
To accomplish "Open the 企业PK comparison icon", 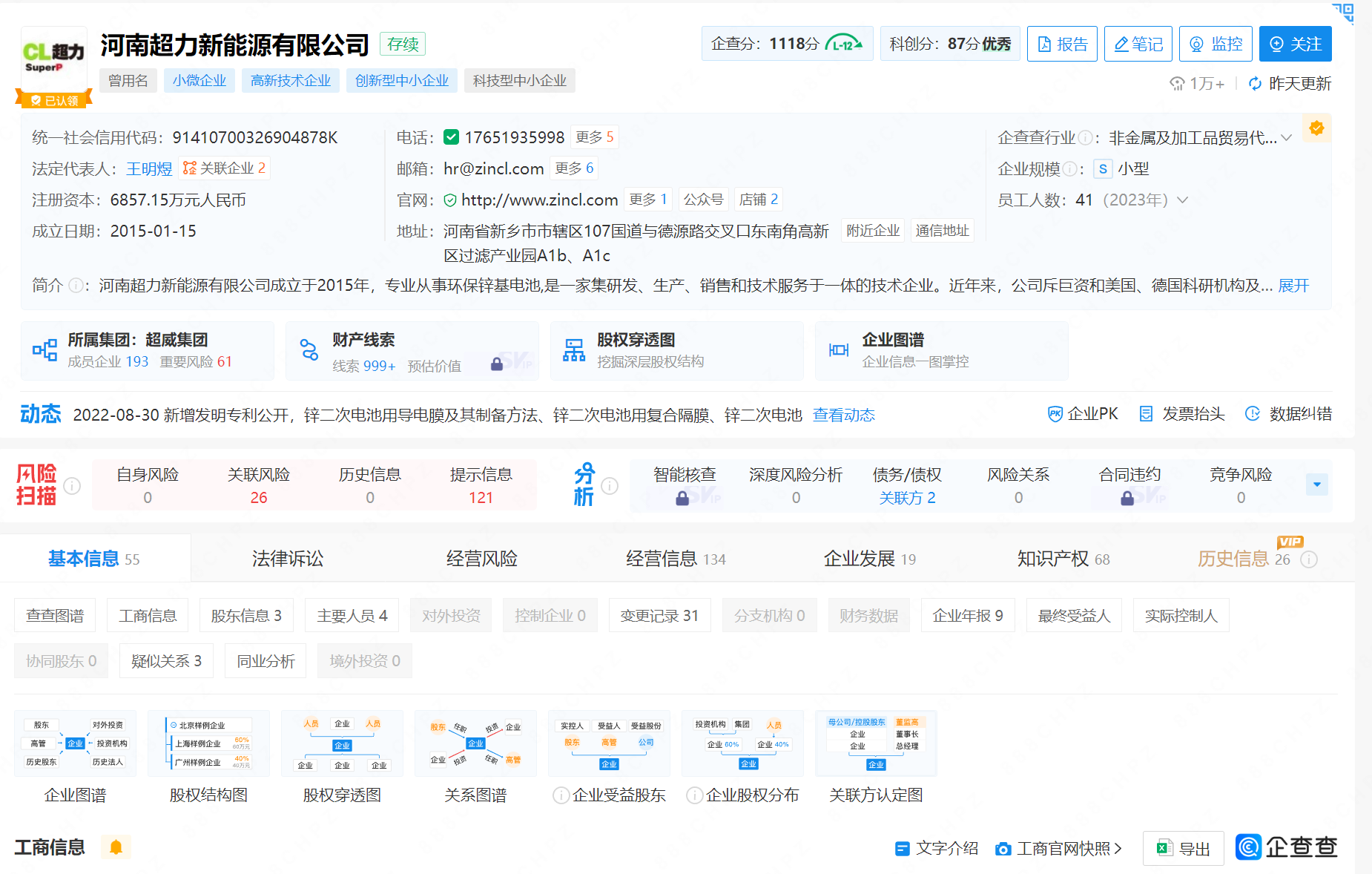I will point(1055,414).
